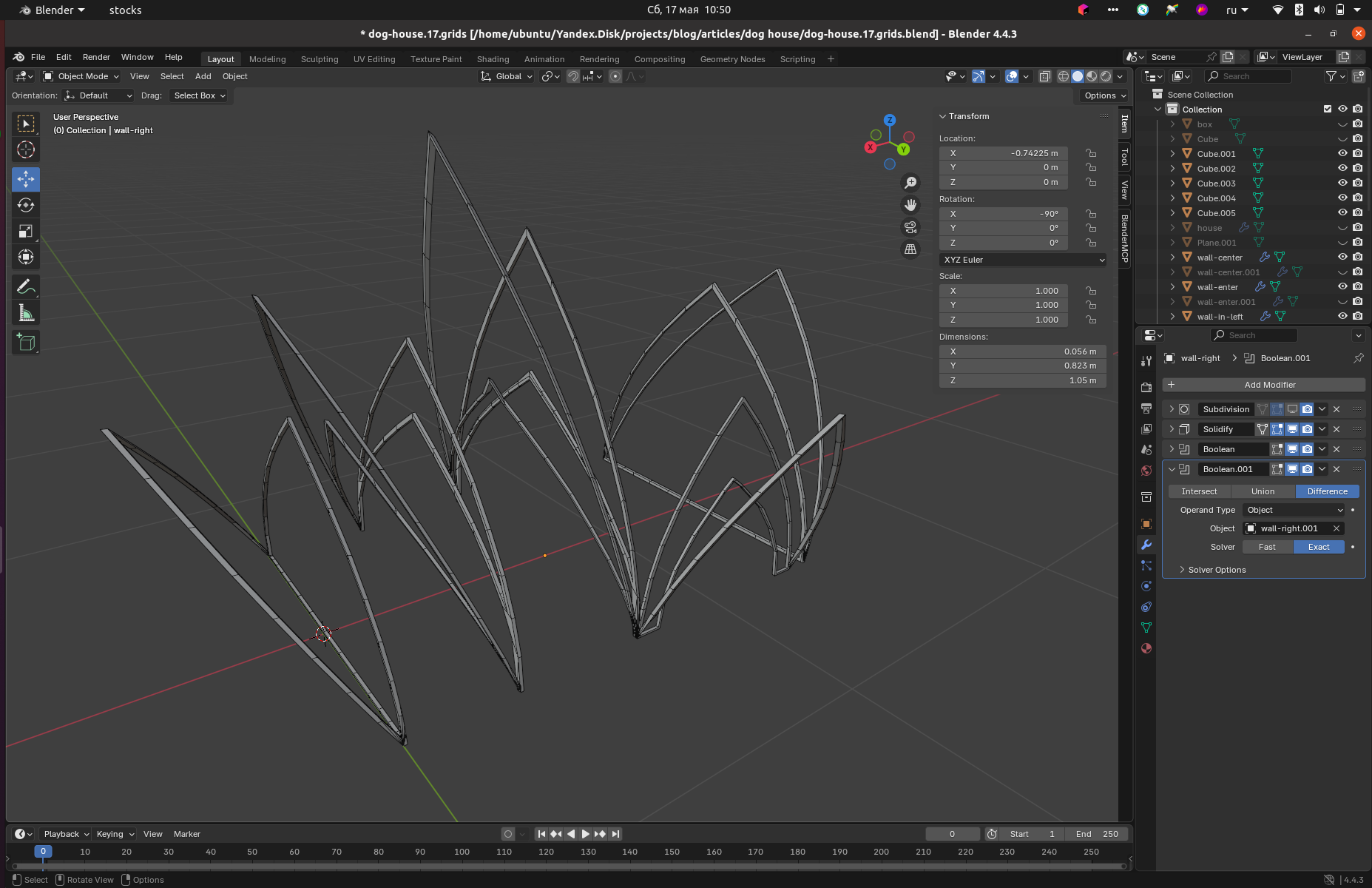Set boolean operation to Intersect

[1199, 491]
